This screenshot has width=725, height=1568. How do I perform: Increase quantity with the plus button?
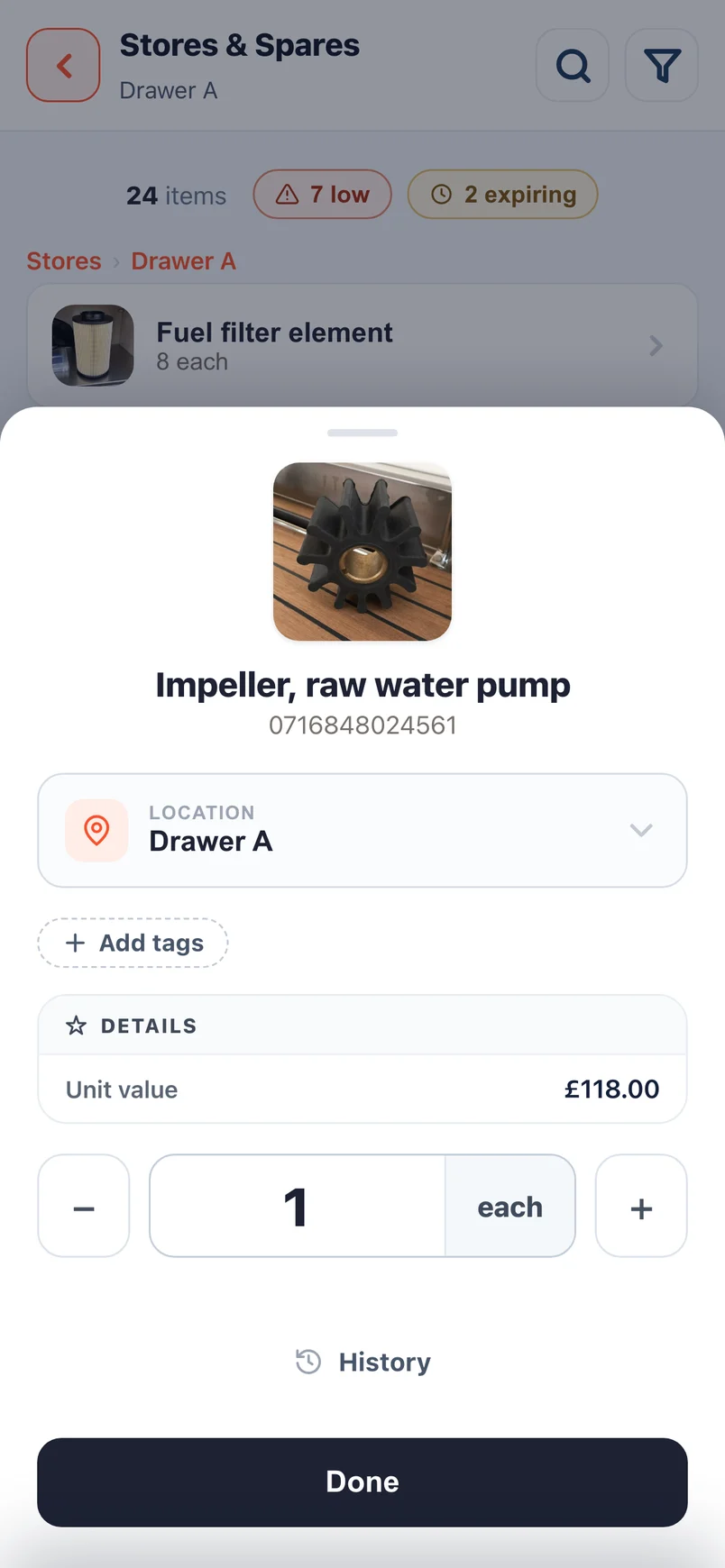point(641,1206)
